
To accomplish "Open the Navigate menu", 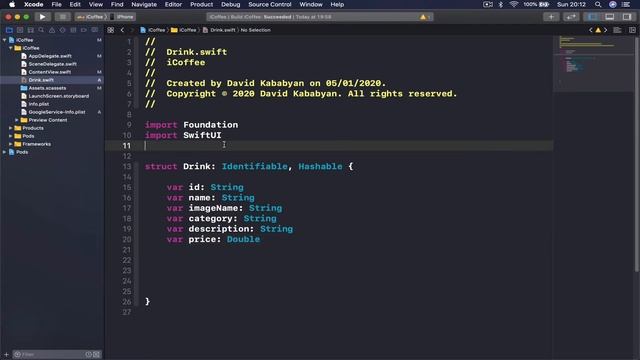I will (x=144, y=4).
